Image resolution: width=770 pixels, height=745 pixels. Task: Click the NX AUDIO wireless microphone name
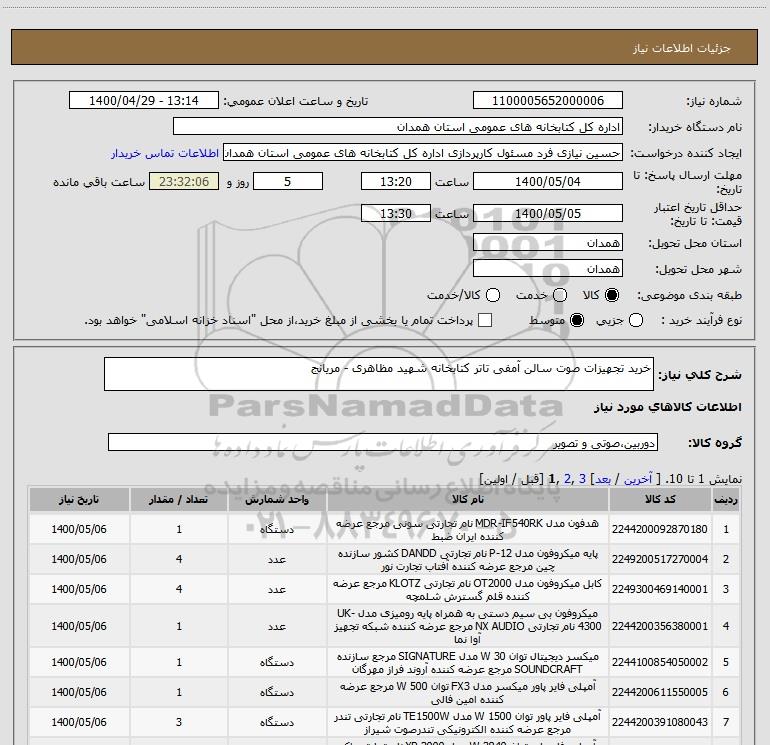[x=468, y=626]
